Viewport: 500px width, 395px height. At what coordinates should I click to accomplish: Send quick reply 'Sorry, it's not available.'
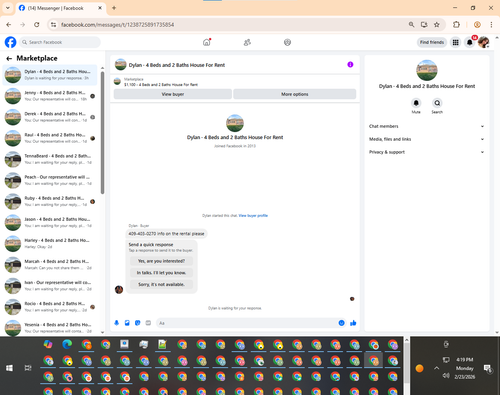point(161,284)
